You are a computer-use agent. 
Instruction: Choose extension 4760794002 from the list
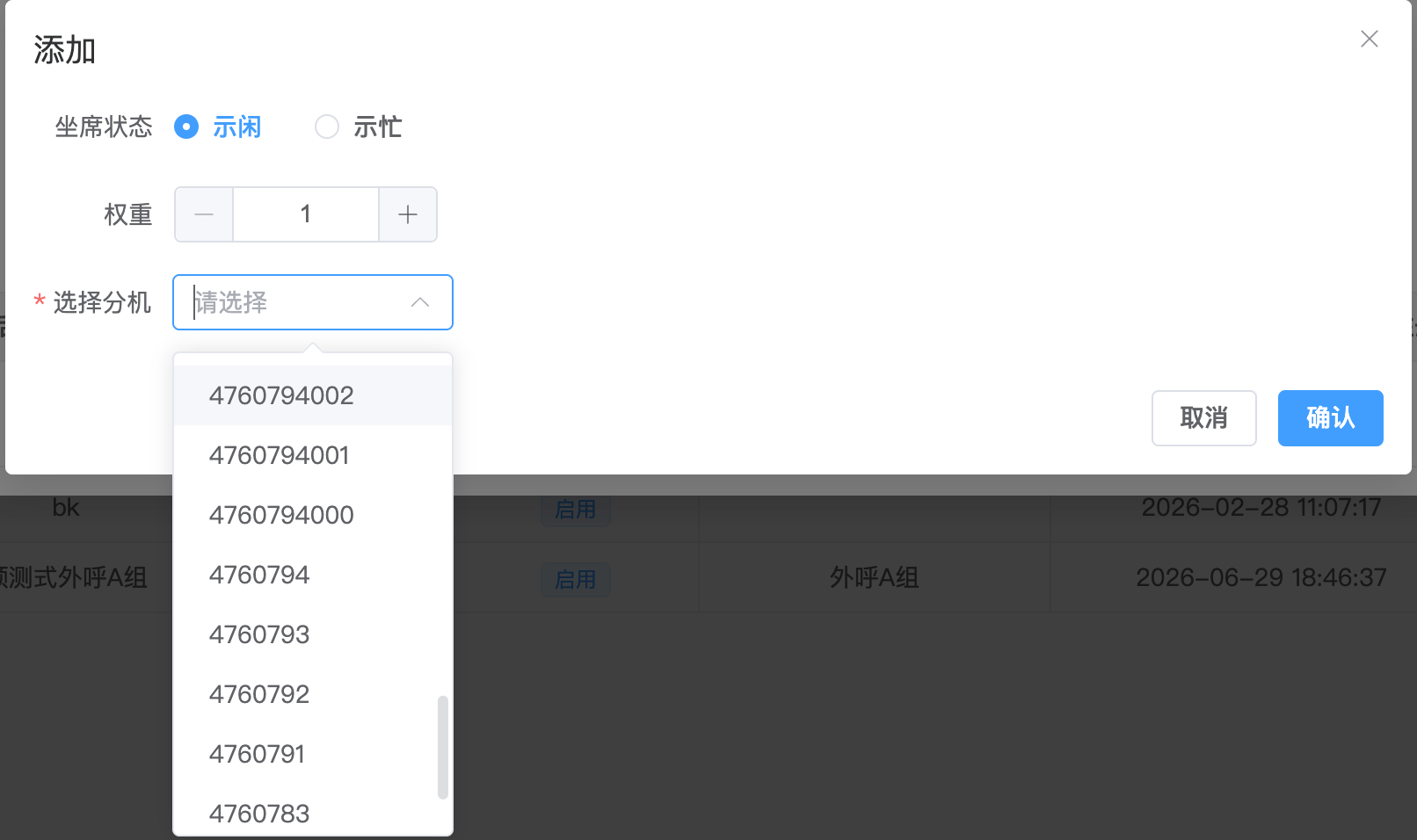313,395
